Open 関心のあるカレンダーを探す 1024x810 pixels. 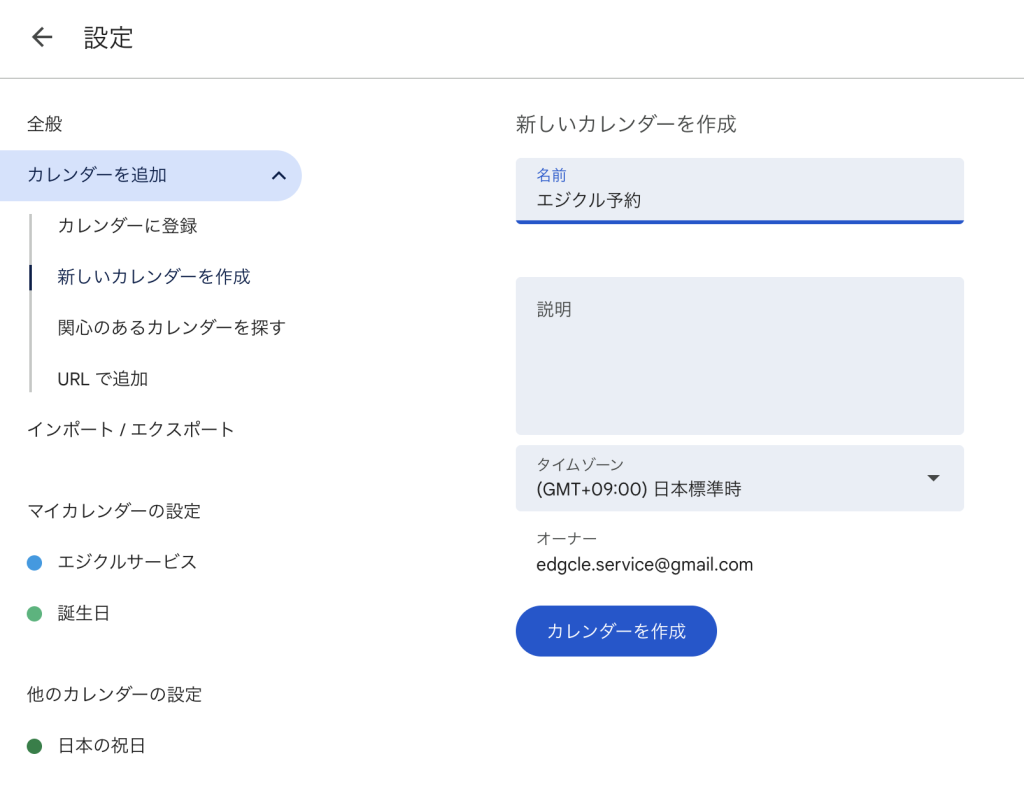[171, 327]
